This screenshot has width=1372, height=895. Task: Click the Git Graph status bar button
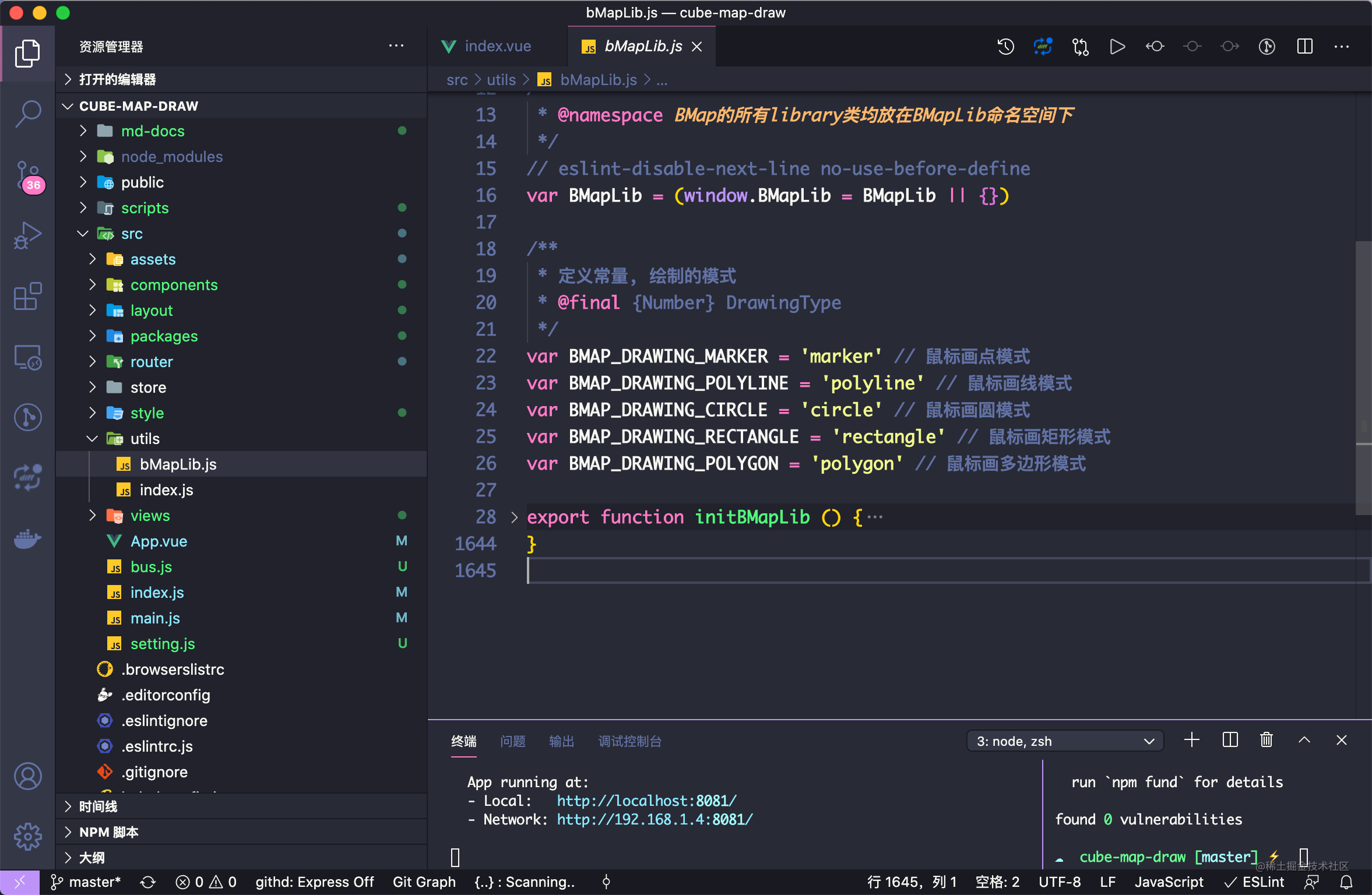[424, 882]
